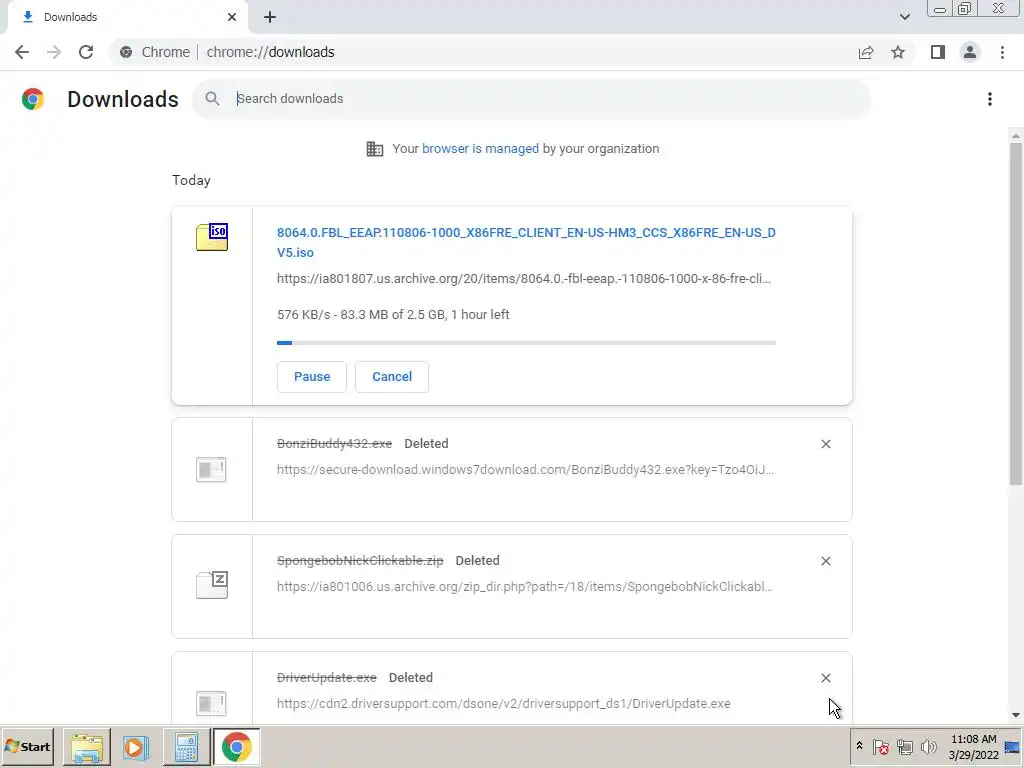Select the Downloads tab

point(127,17)
